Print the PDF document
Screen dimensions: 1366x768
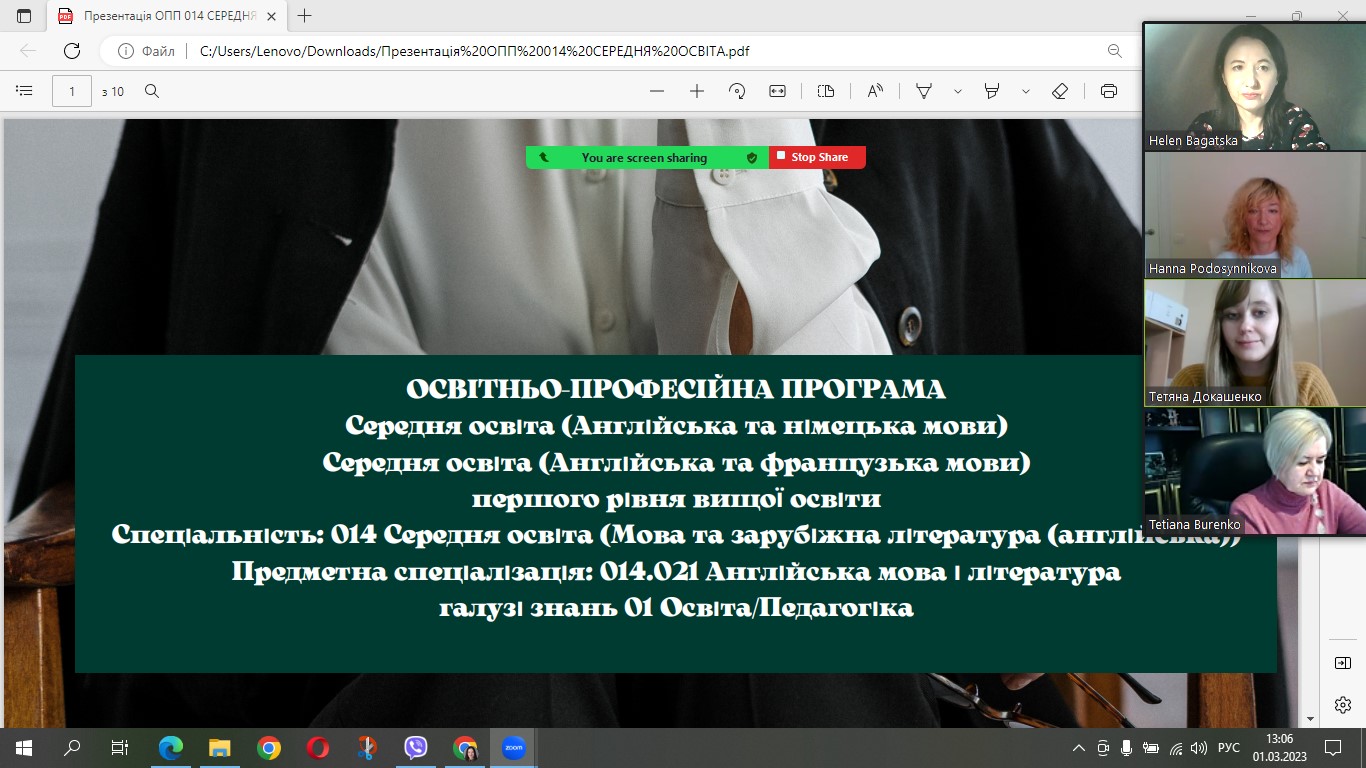coord(1108,91)
